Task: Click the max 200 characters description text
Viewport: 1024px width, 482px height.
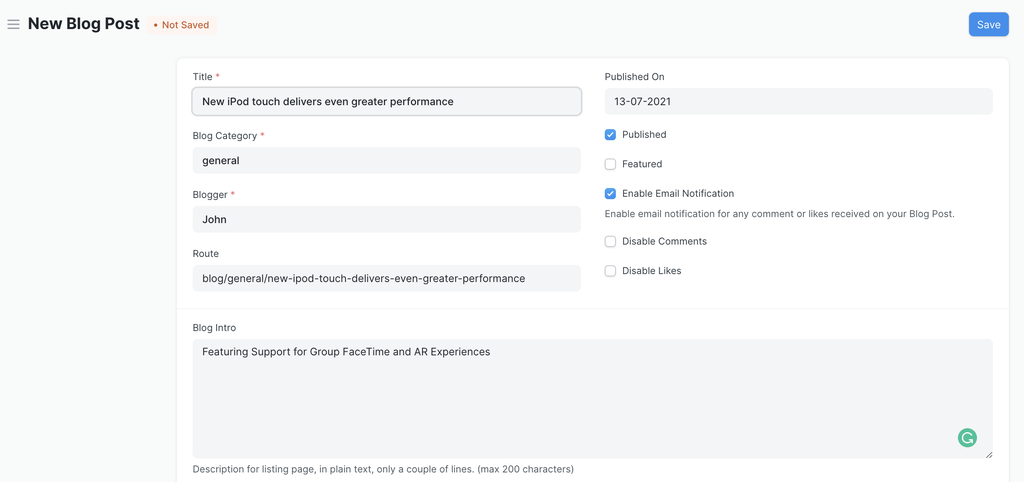Action: pyautogui.click(x=383, y=469)
